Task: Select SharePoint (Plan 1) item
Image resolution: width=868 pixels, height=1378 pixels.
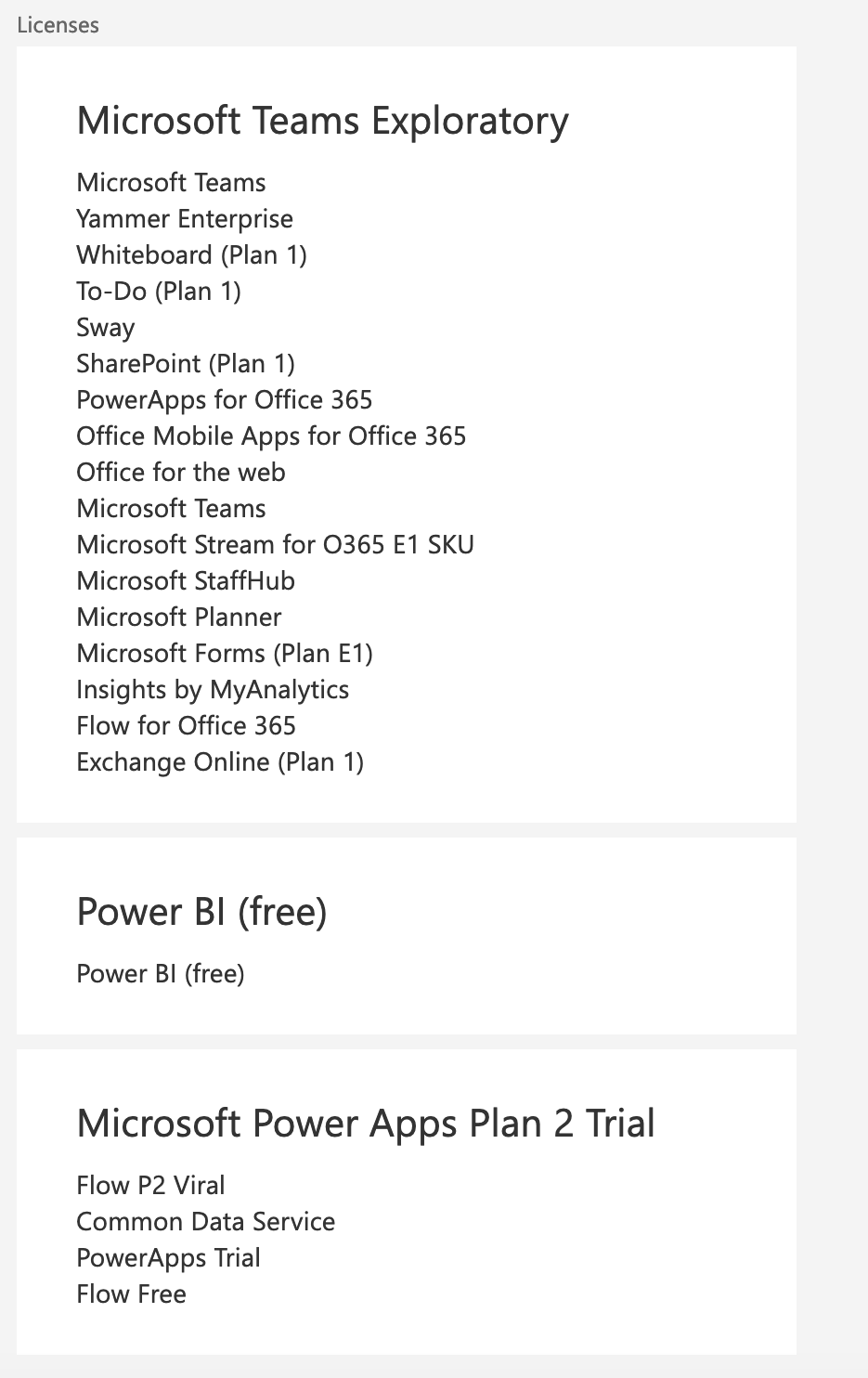Action: (186, 364)
